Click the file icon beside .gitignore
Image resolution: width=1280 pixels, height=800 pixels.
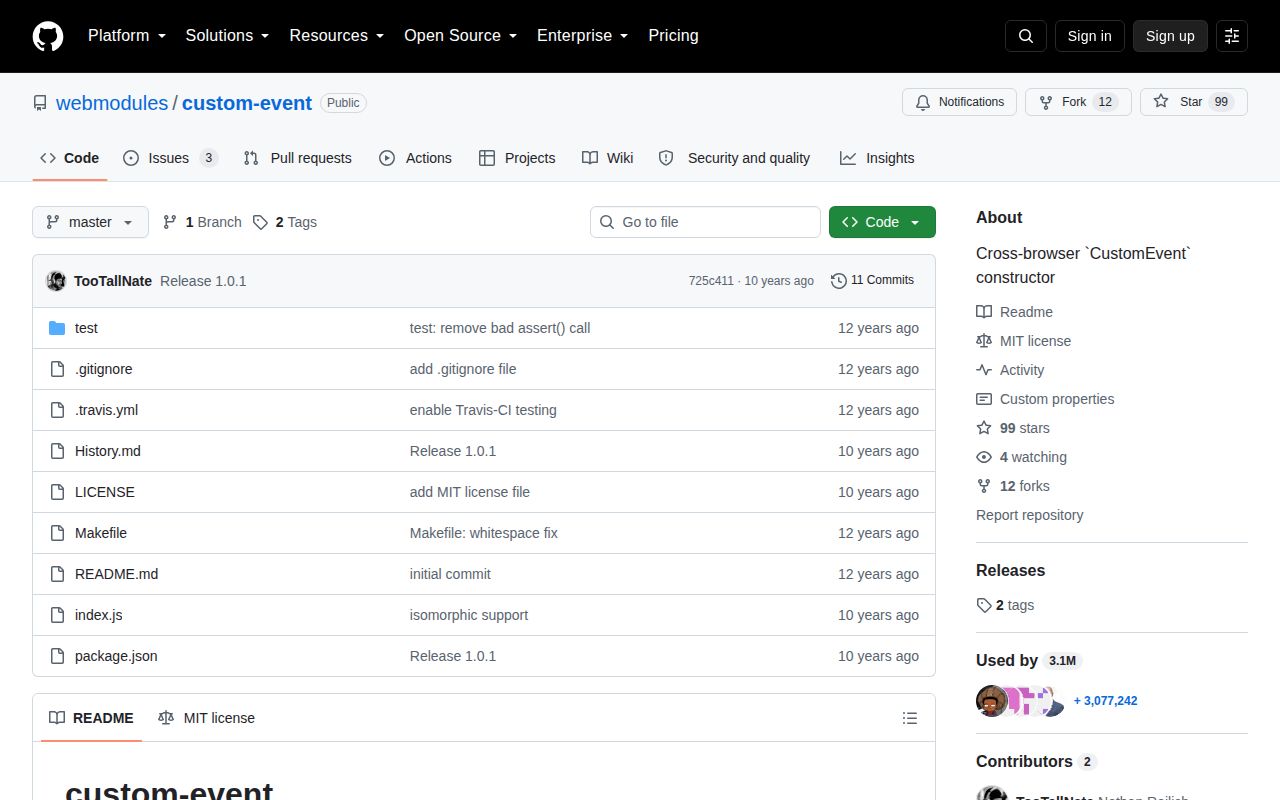click(x=57, y=369)
